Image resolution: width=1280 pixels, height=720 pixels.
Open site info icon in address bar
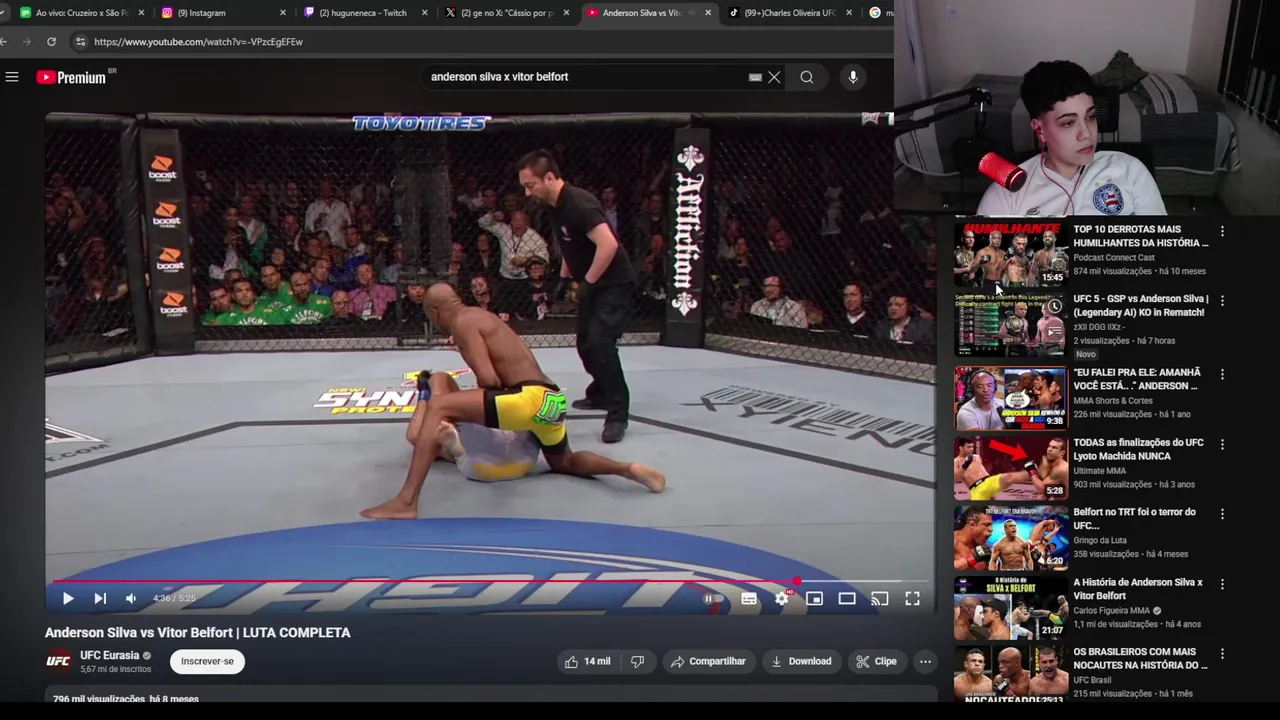80,42
